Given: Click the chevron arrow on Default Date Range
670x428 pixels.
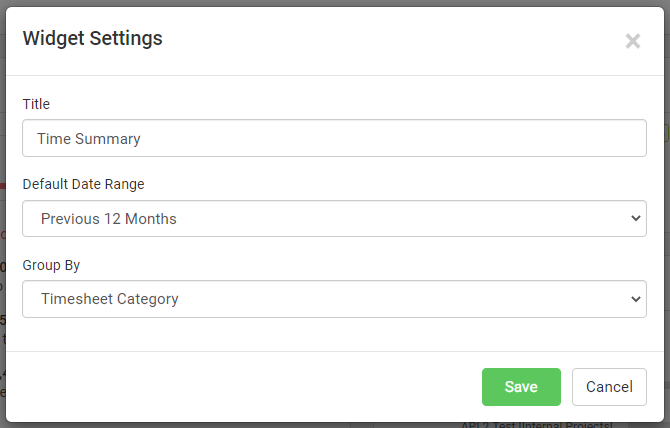Looking at the screenshot, I should coord(636,219).
